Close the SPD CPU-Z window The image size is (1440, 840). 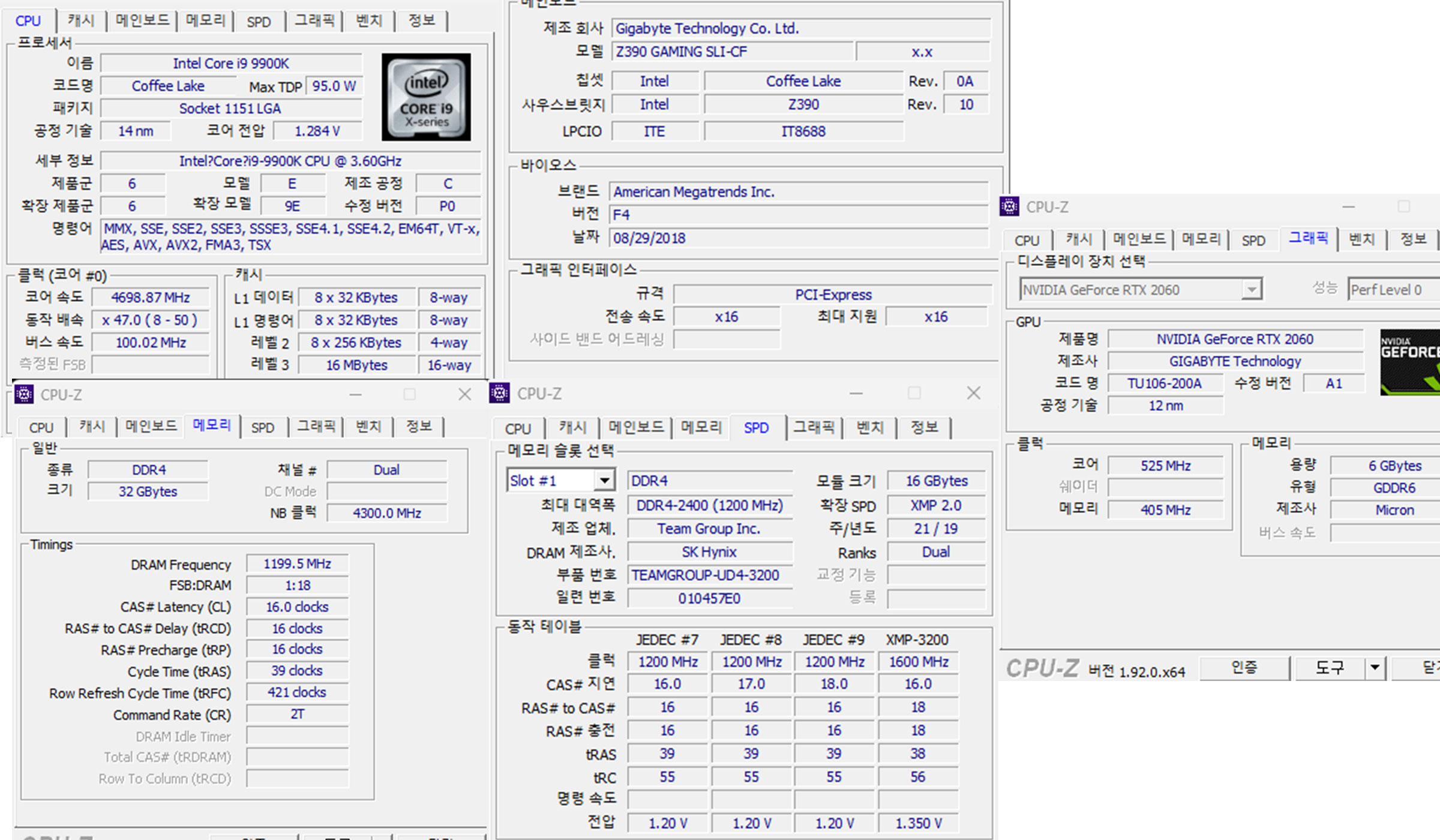(x=973, y=393)
